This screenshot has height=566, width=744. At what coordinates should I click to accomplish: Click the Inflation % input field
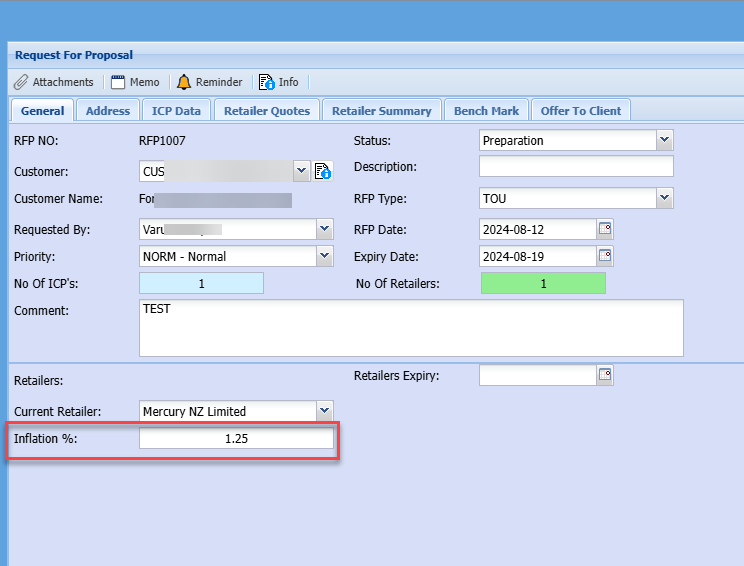point(236,439)
